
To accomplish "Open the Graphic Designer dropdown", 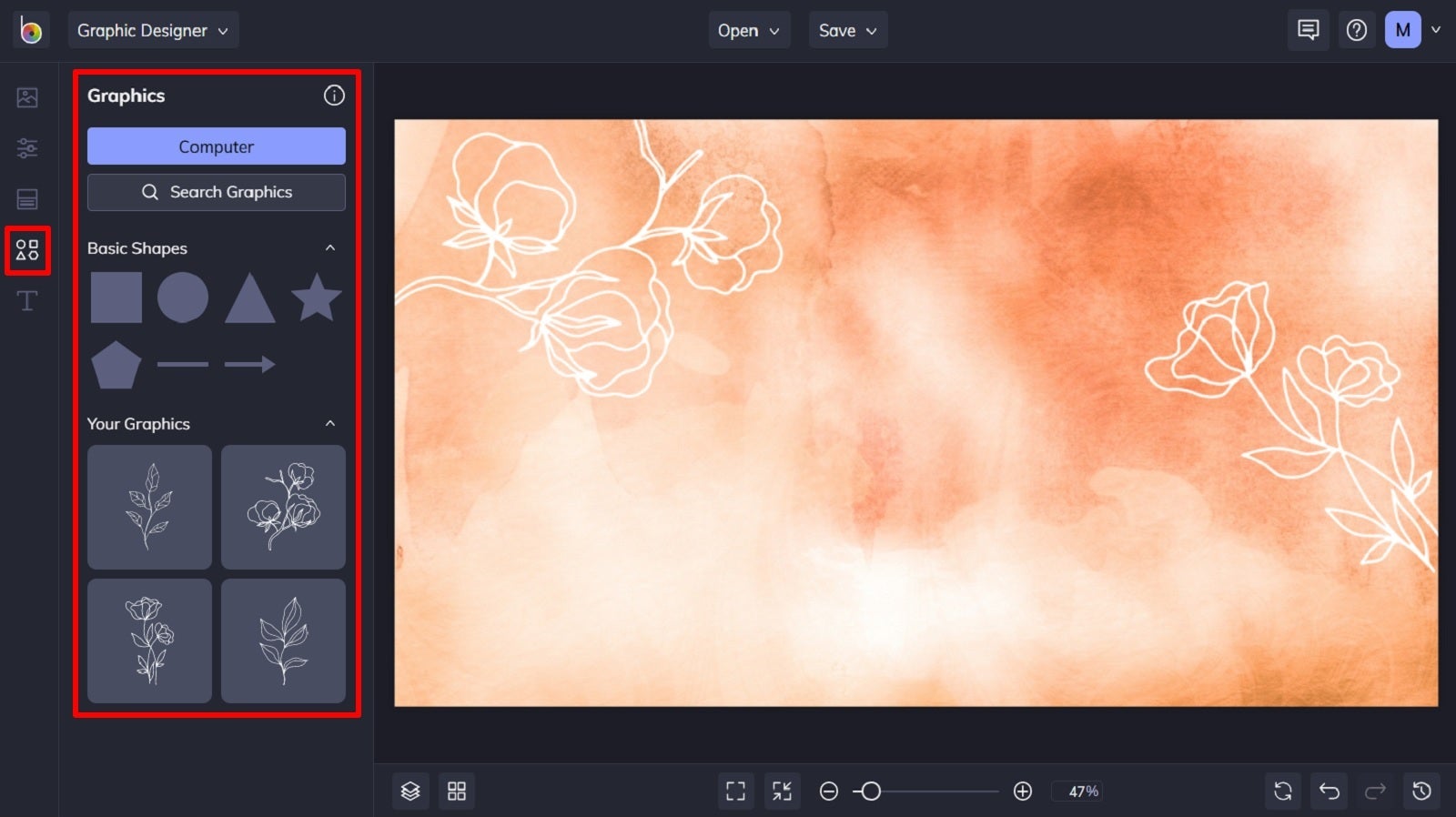I will (153, 30).
